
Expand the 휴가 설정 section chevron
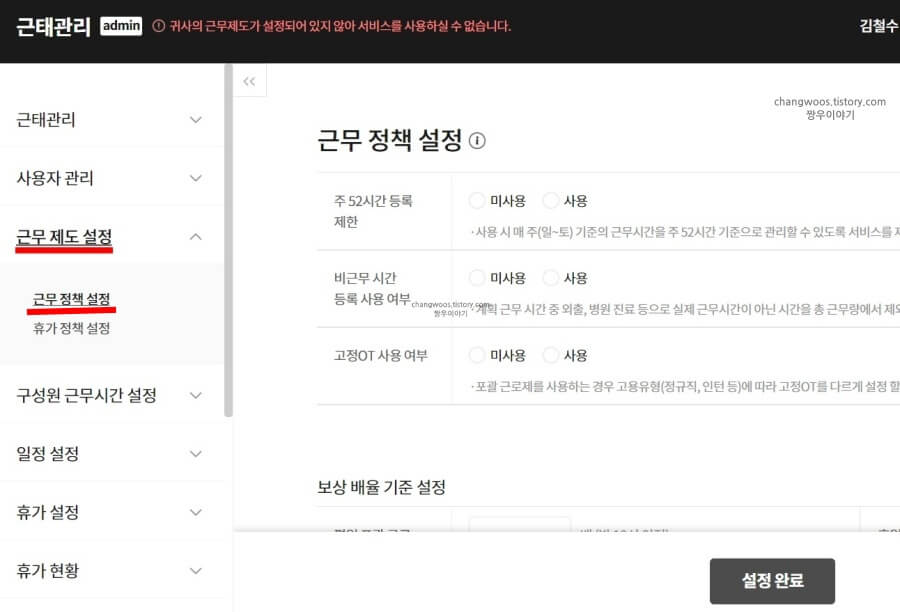point(196,512)
